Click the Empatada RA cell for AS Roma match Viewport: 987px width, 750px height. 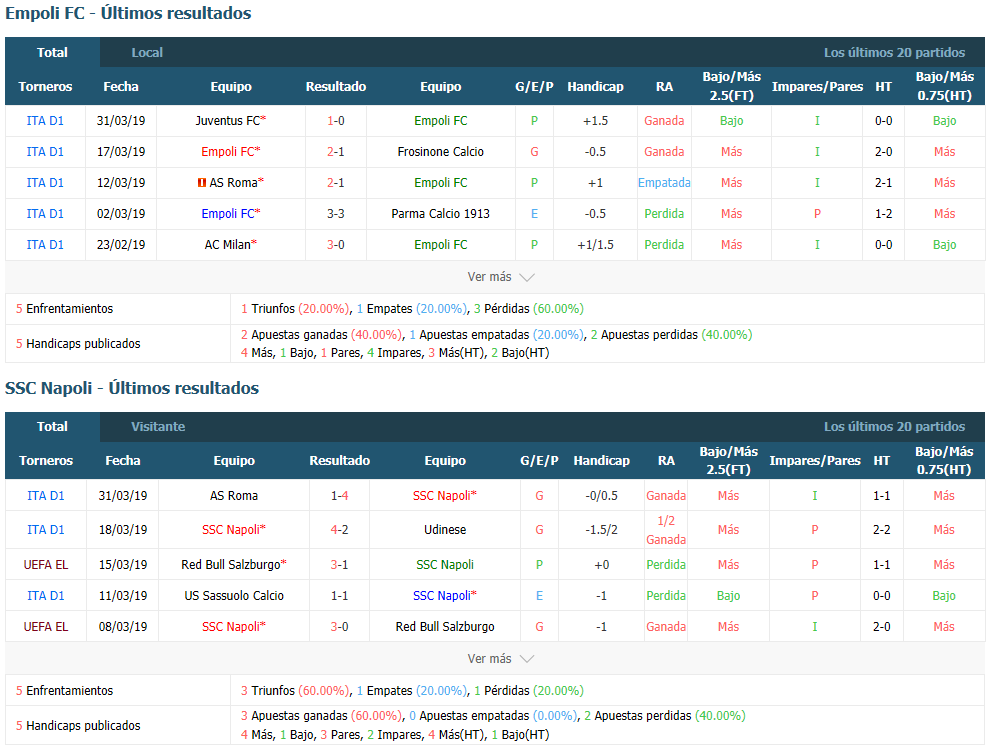point(664,183)
